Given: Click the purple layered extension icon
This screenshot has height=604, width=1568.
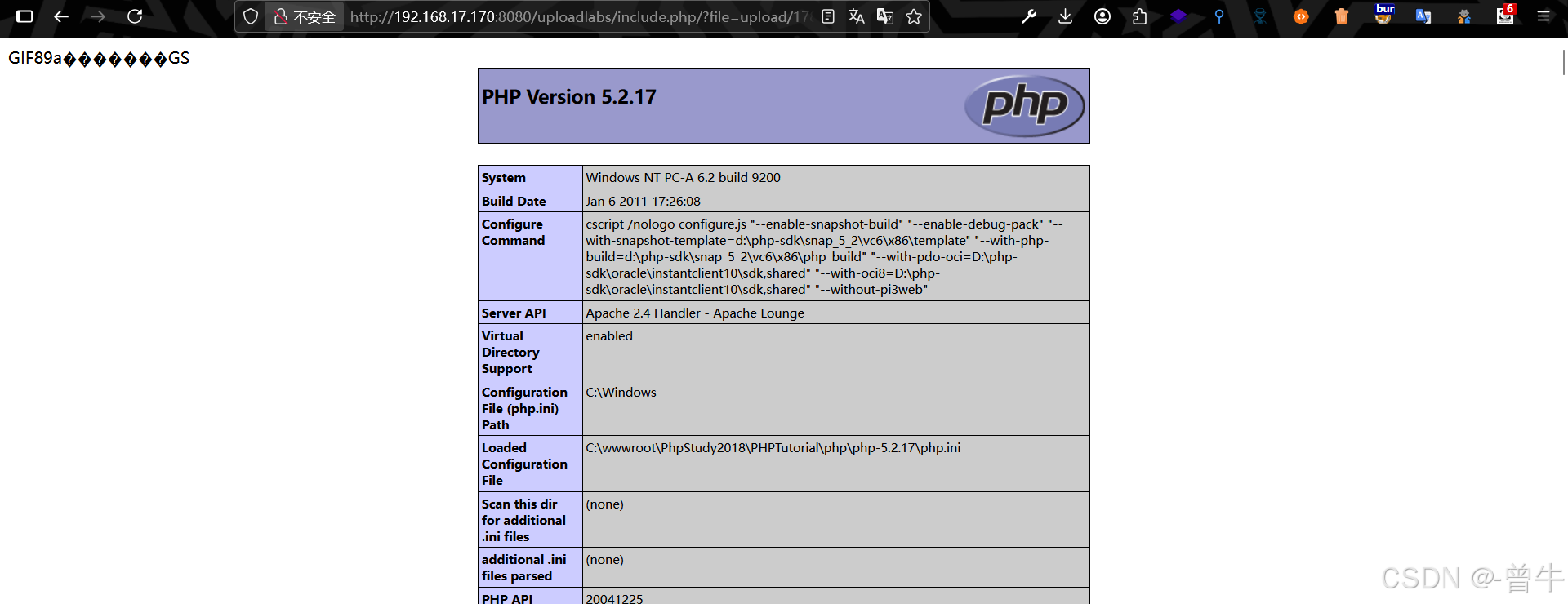Looking at the screenshot, I should (1178, 16).
